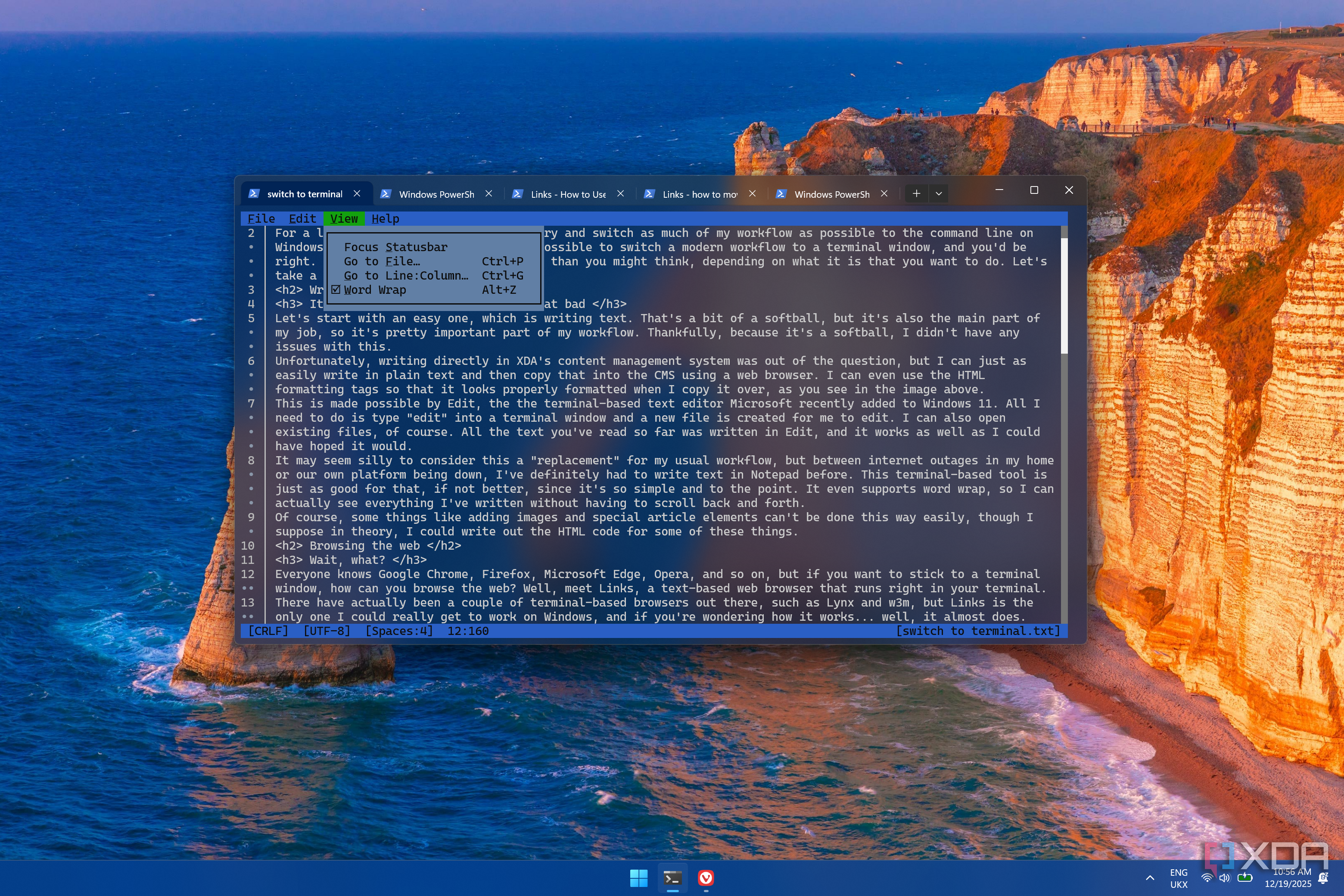Close the 'Links - how to mov' tab

coord(753,194)
